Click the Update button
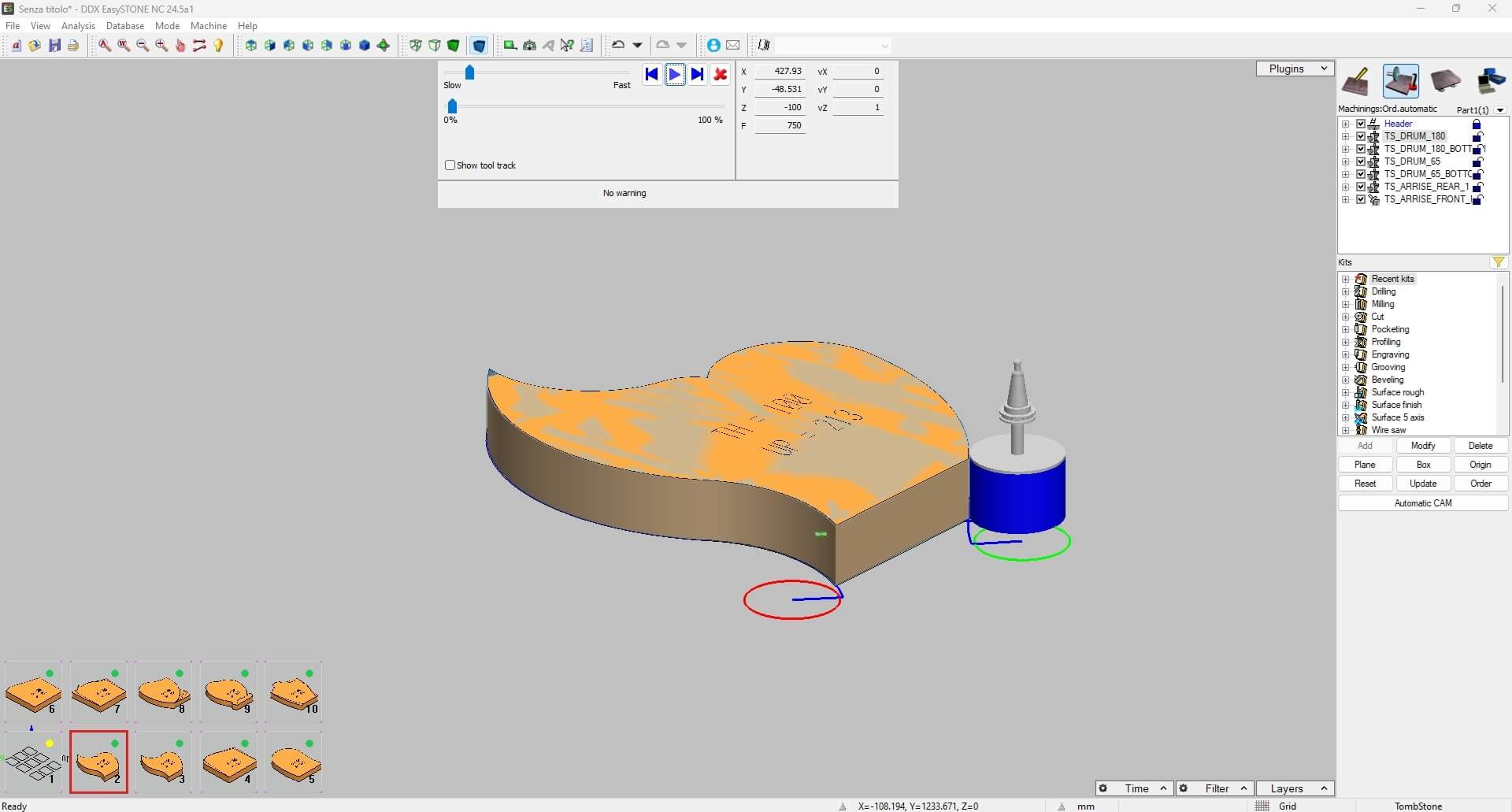The image size is (1512, 812). [1423, 484]
